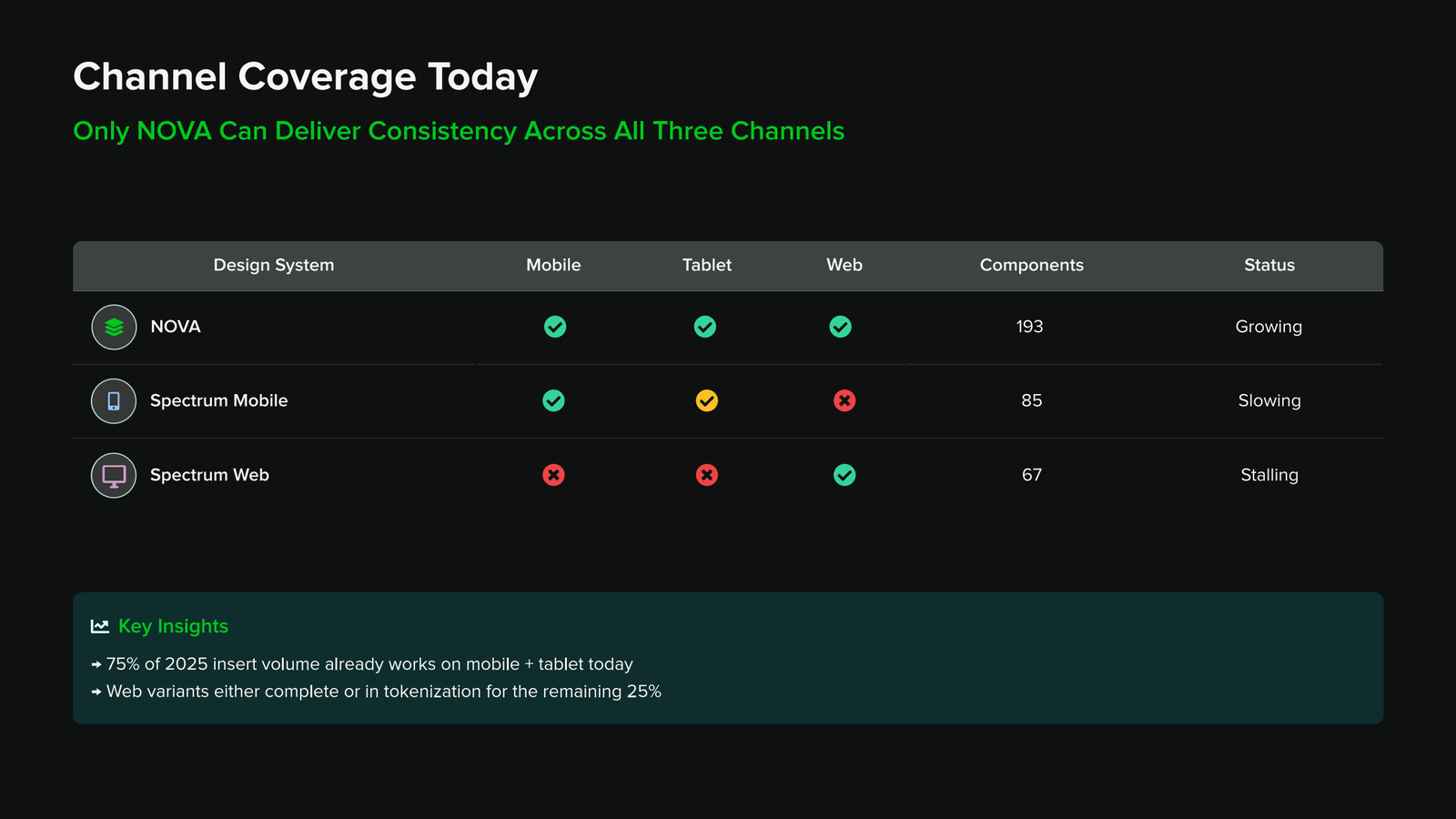Click NOVA's green Mobile checkmark
1456x819 pixels.
[555, 327]
